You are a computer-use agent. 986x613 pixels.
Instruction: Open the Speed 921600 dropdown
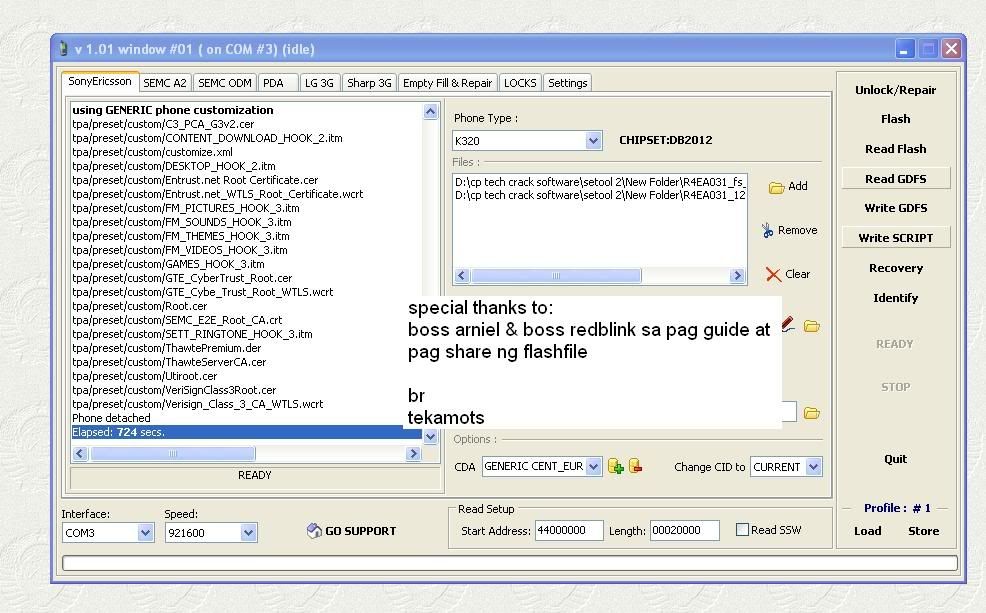tap(248, 533)
